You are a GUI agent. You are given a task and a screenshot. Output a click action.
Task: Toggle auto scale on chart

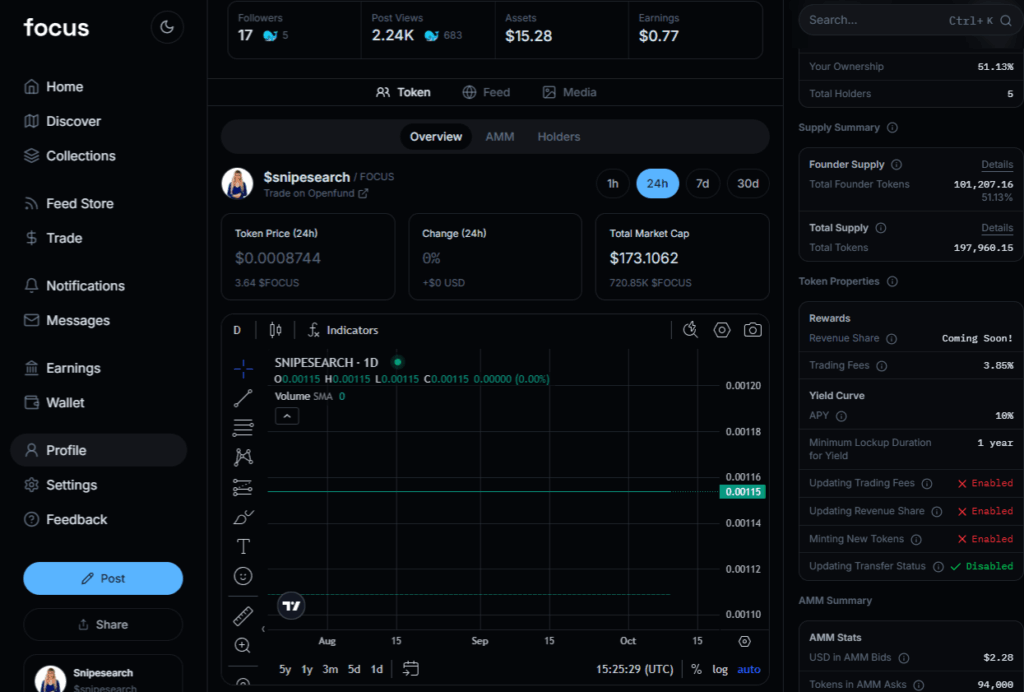[749, 669]
